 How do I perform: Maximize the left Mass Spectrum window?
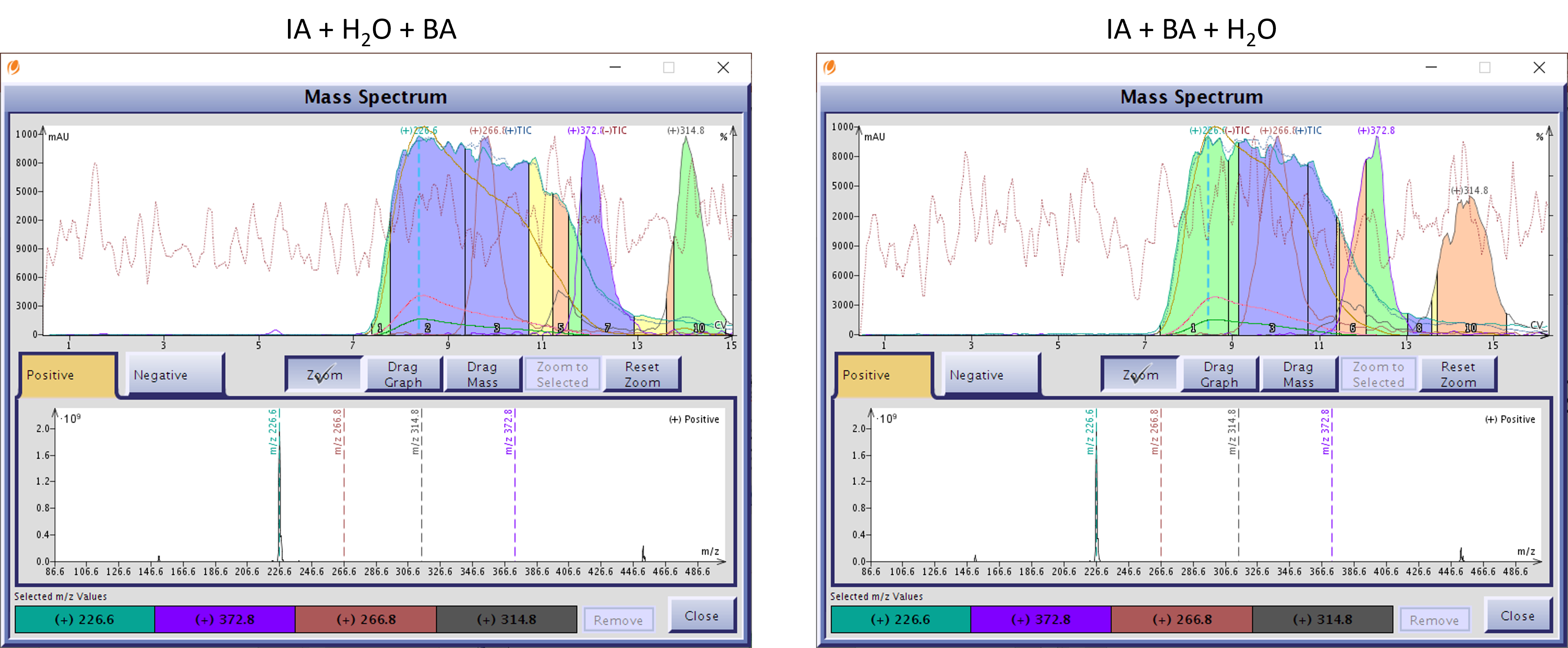point(668,67)
